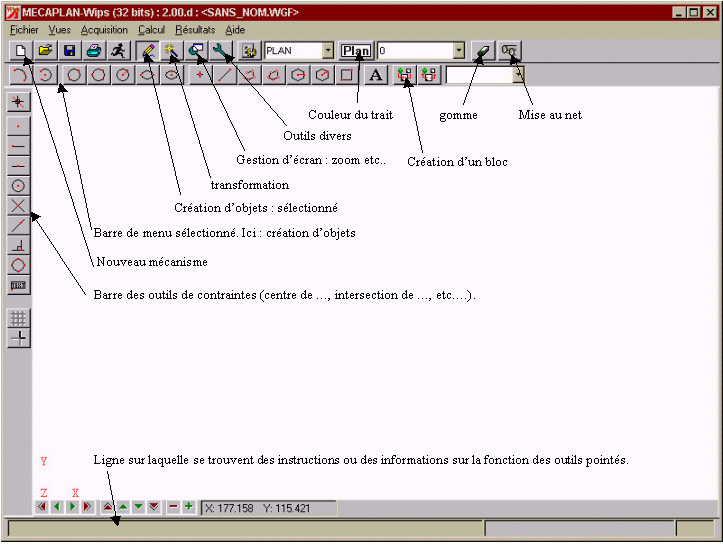Click the boxed Plan button

click(356, 51)
